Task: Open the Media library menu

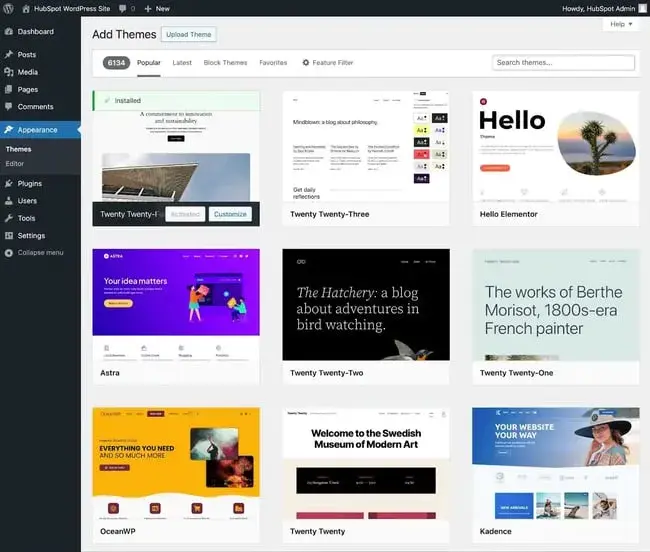Action: click(x=28, y=72)
